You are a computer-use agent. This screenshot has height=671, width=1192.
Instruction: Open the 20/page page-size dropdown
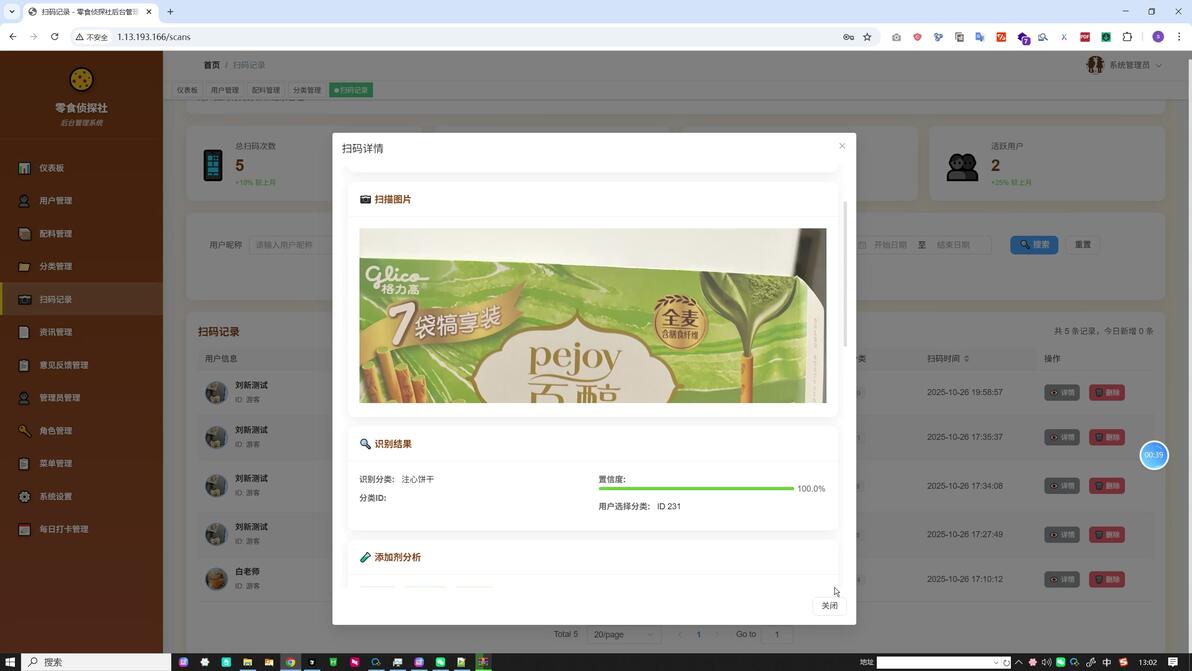pos(623,635)
